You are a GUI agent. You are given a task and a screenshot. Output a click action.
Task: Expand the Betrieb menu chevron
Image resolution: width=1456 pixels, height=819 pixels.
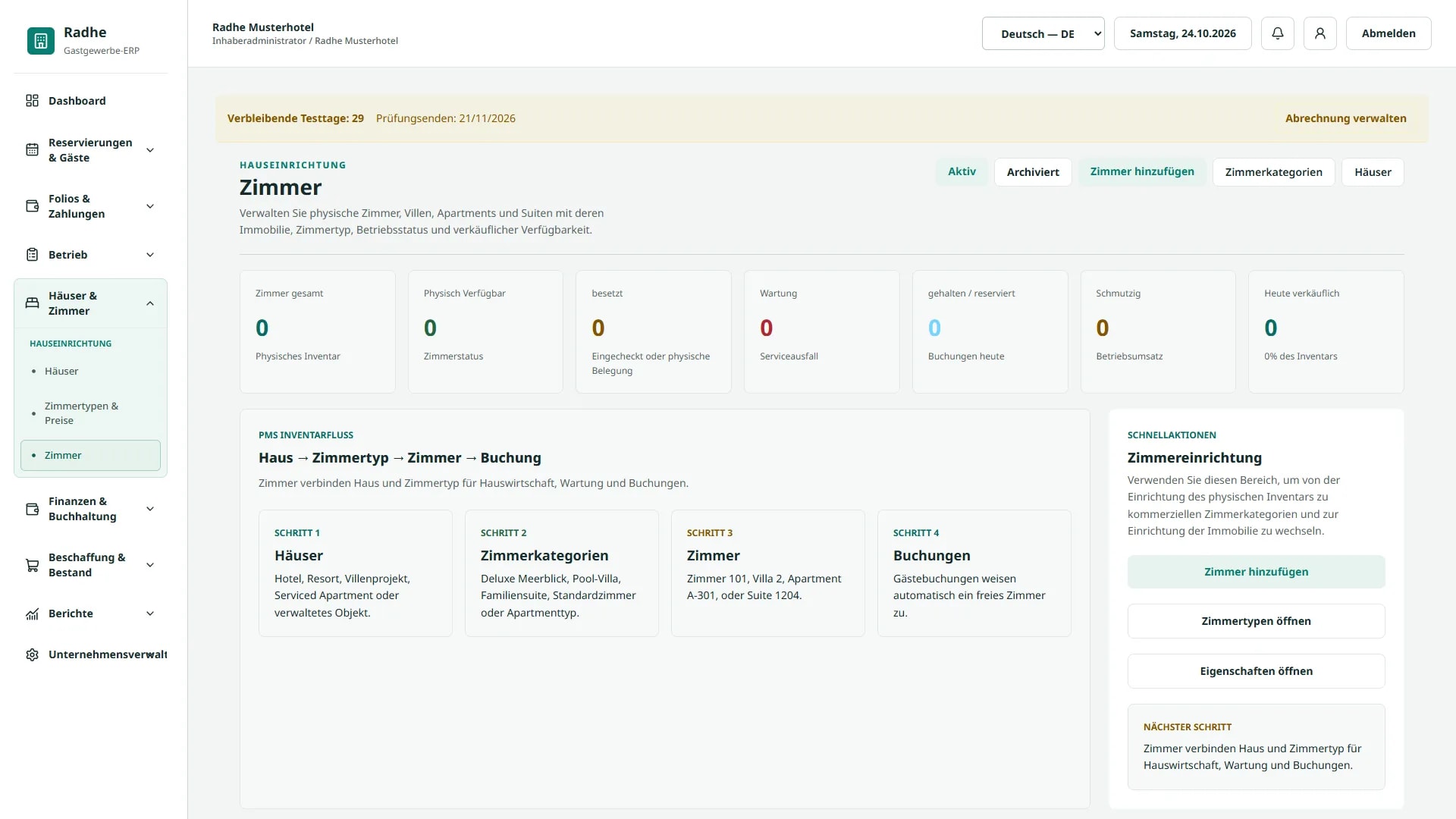[150, 255]
